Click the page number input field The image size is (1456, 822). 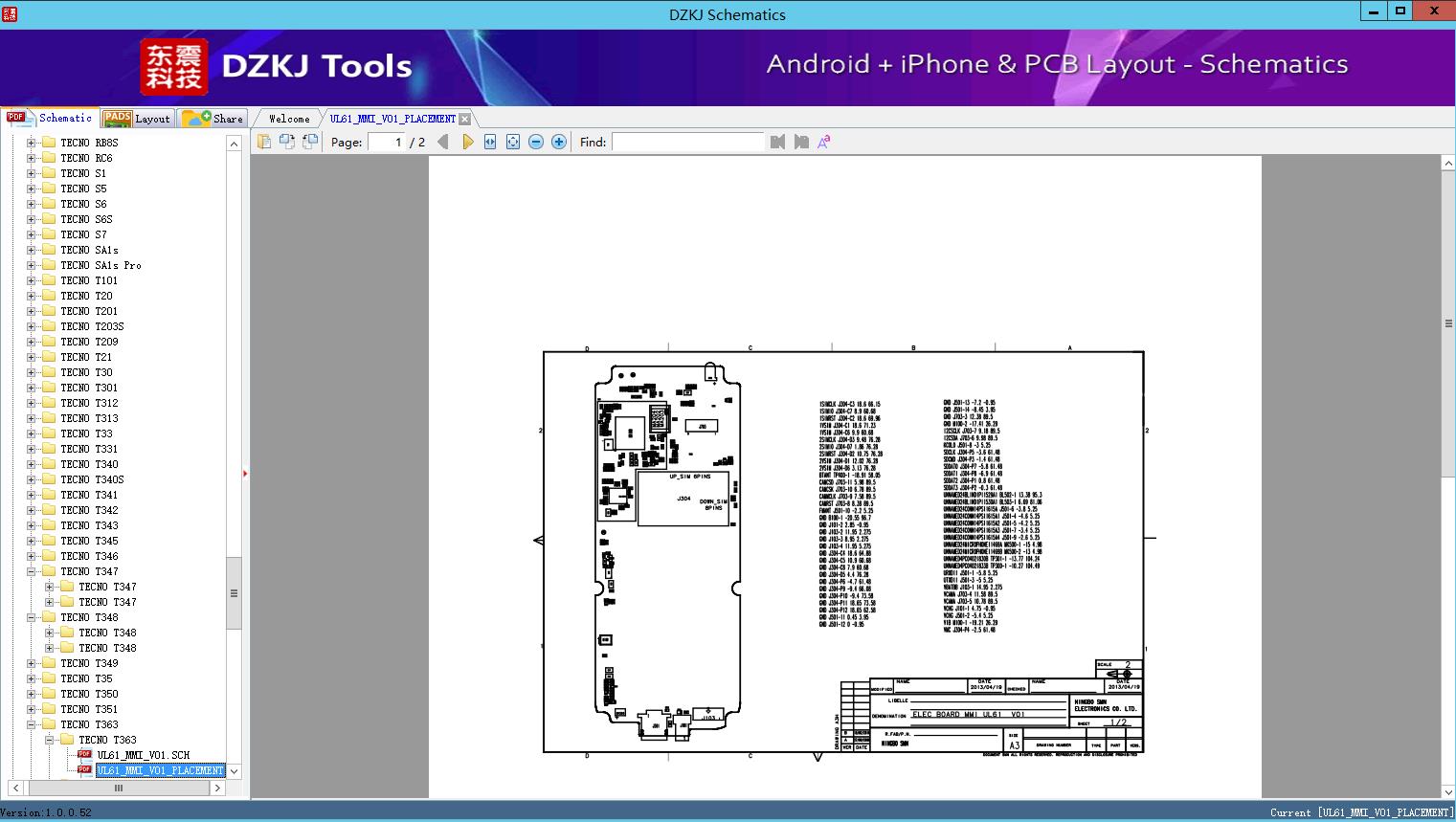click(387, 142)
